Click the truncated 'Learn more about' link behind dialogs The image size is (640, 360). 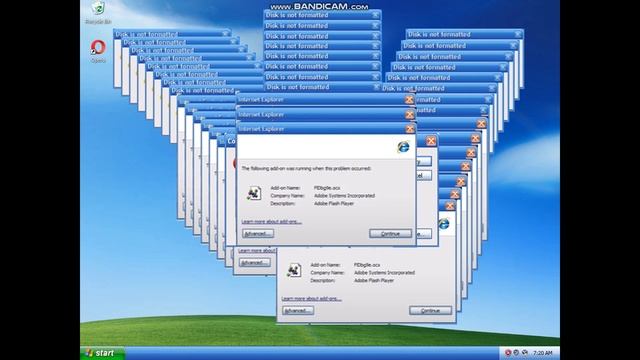[257, 250]
